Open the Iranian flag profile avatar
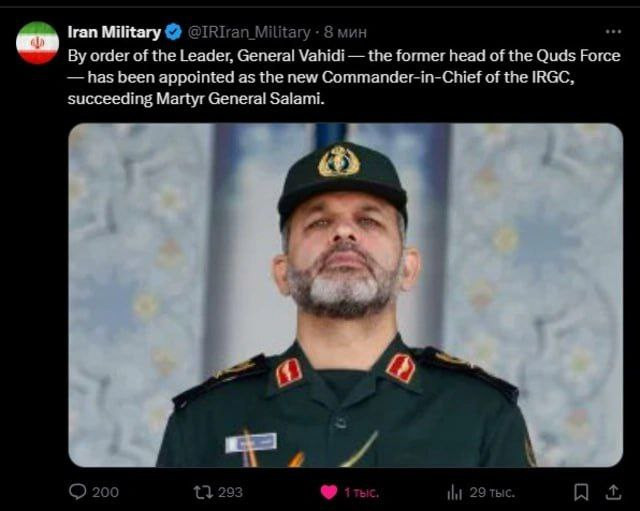640x511 pixels. pyautogui.click(x=38, y=43)
